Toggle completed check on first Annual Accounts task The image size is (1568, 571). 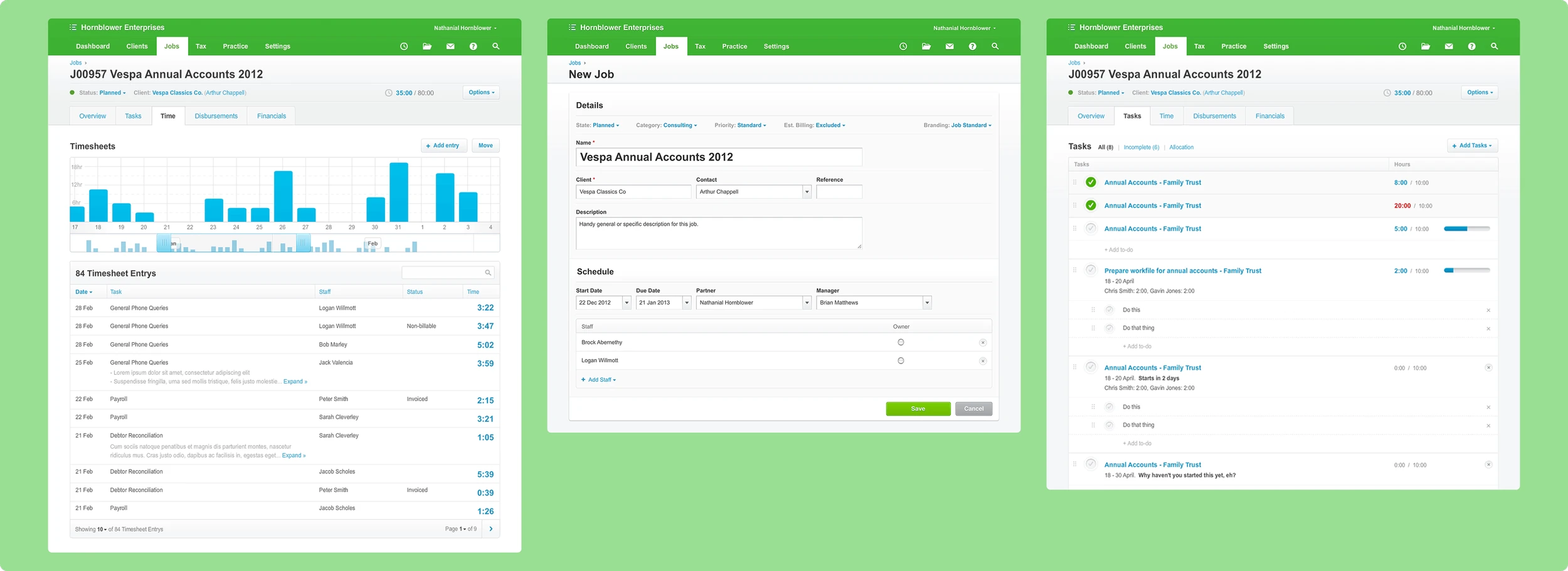click(1091, 182)
